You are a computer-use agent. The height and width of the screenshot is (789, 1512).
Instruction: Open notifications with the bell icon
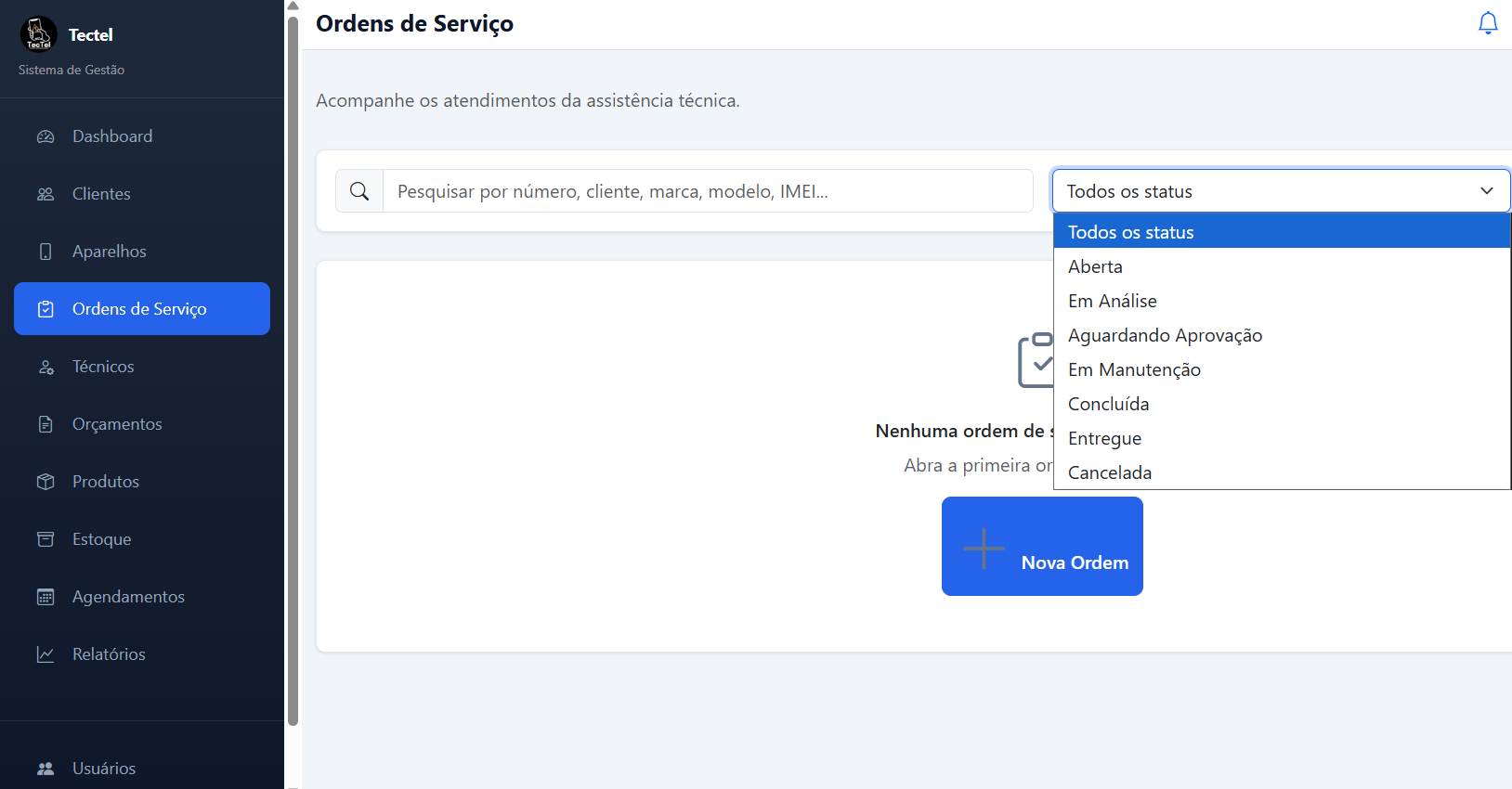click(1488, 23)
